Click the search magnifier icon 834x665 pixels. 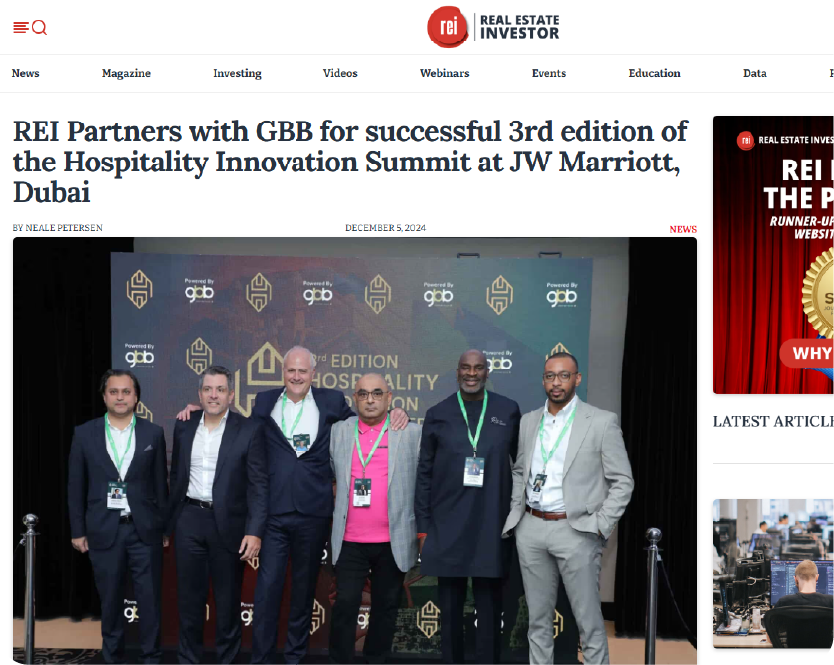[x=39, y=27]
